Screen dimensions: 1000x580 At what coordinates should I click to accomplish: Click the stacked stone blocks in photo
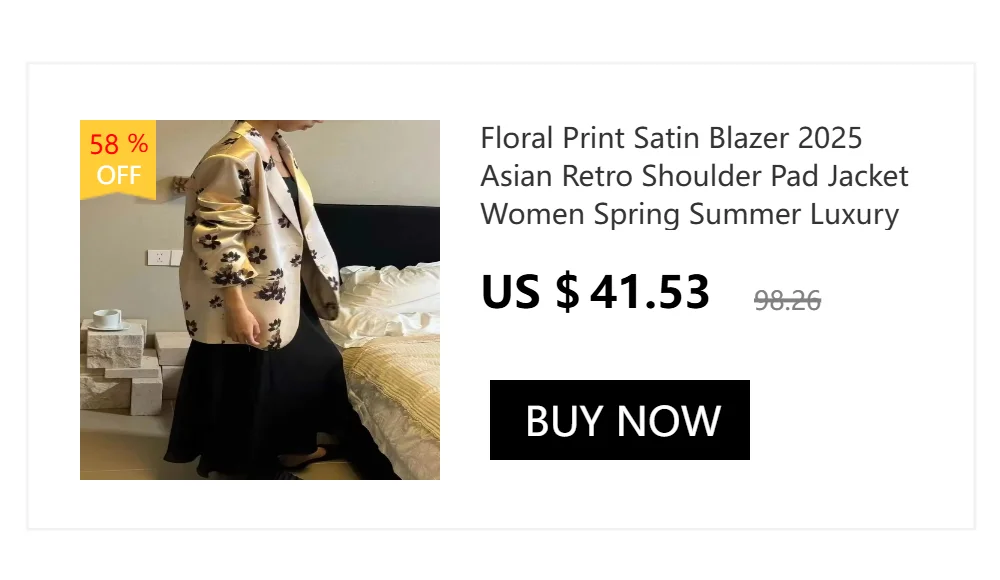point(121,370)
